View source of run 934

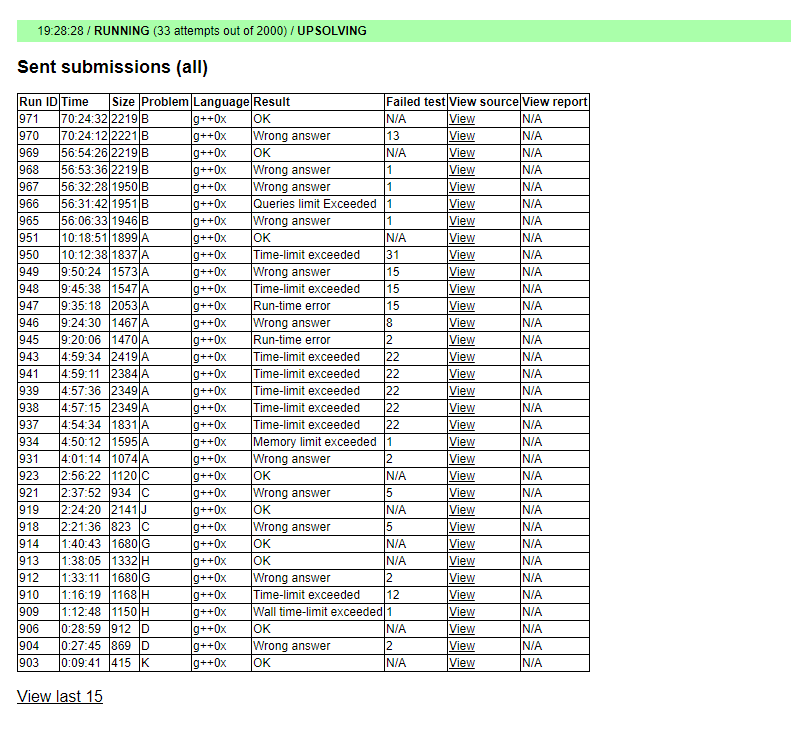pyautogui.click(x=462, y=442)
